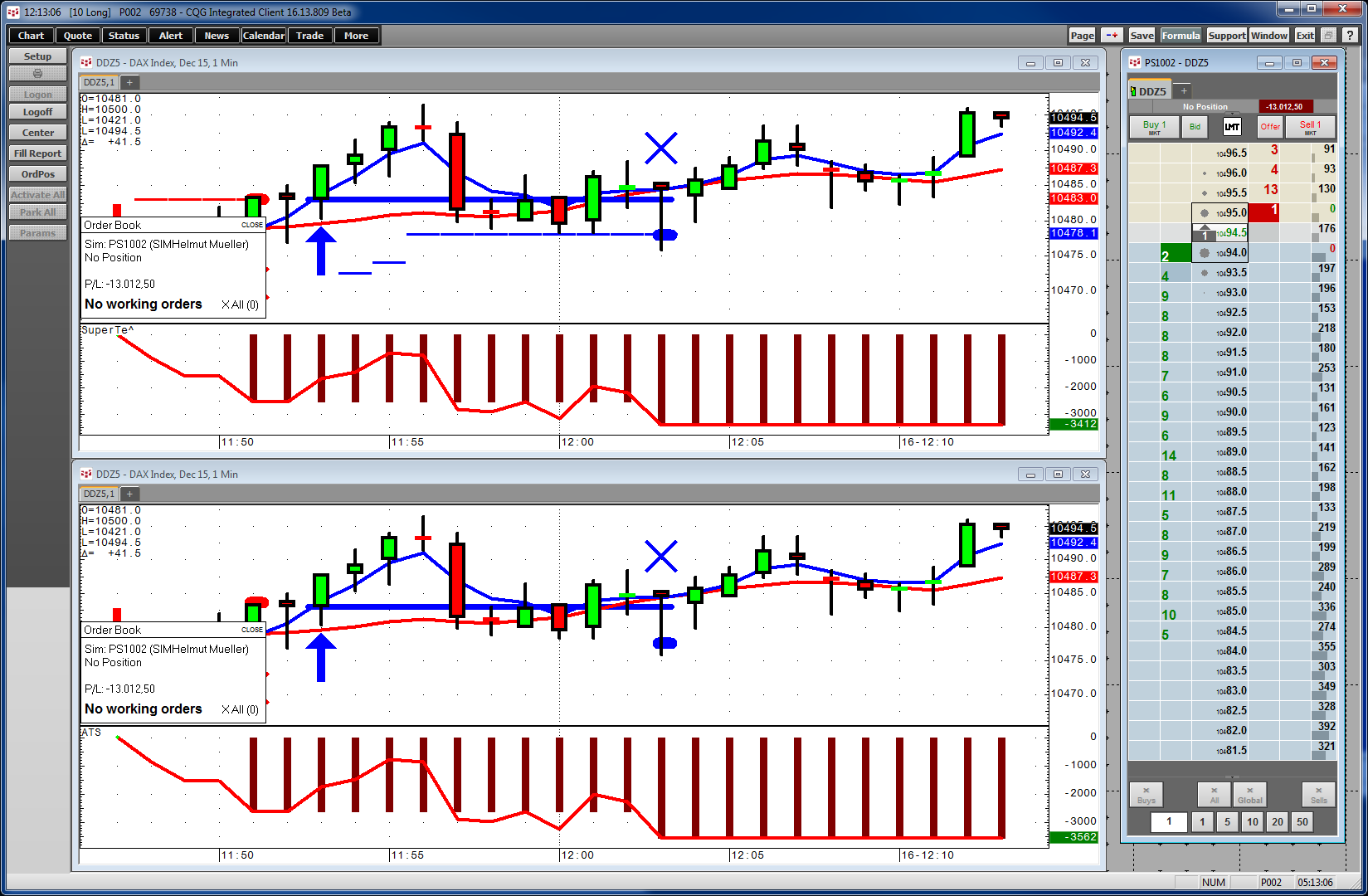This screenshot has width=1368, height=896.
Task: Click the Save toolbar button
Action: pyautogui.click(x=1142, y=36)
